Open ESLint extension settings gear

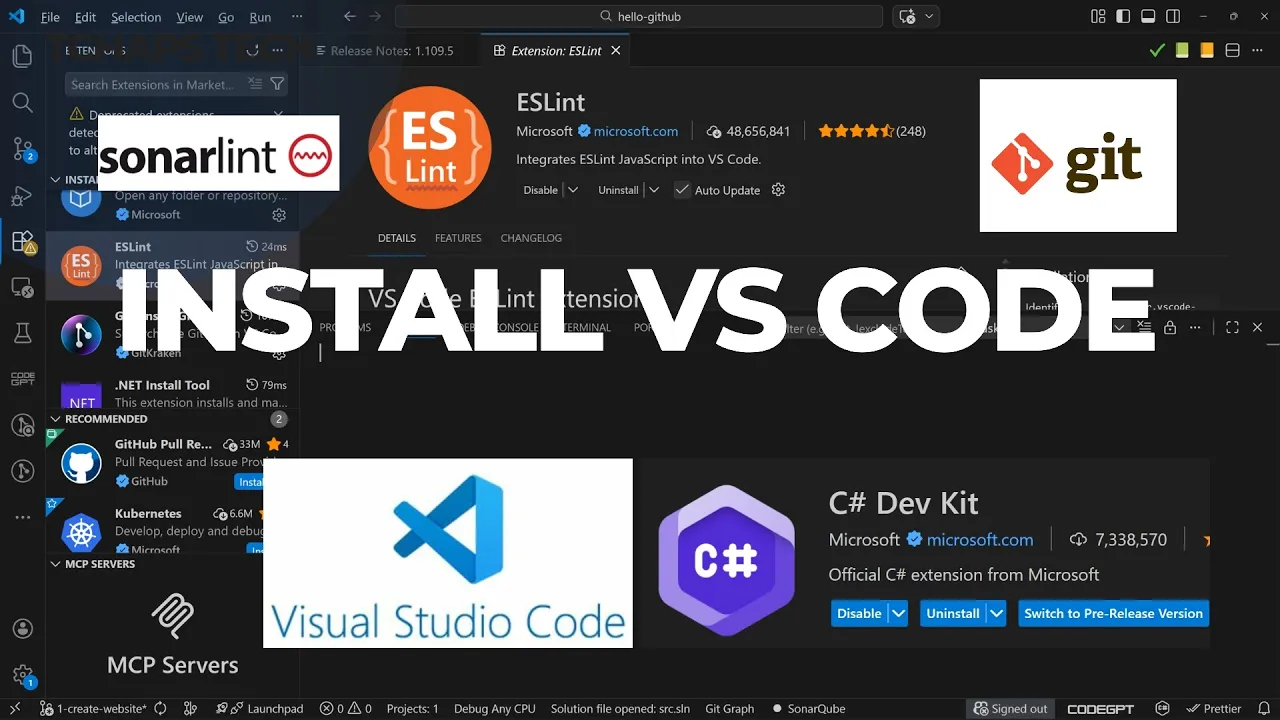tap(778, 189)
